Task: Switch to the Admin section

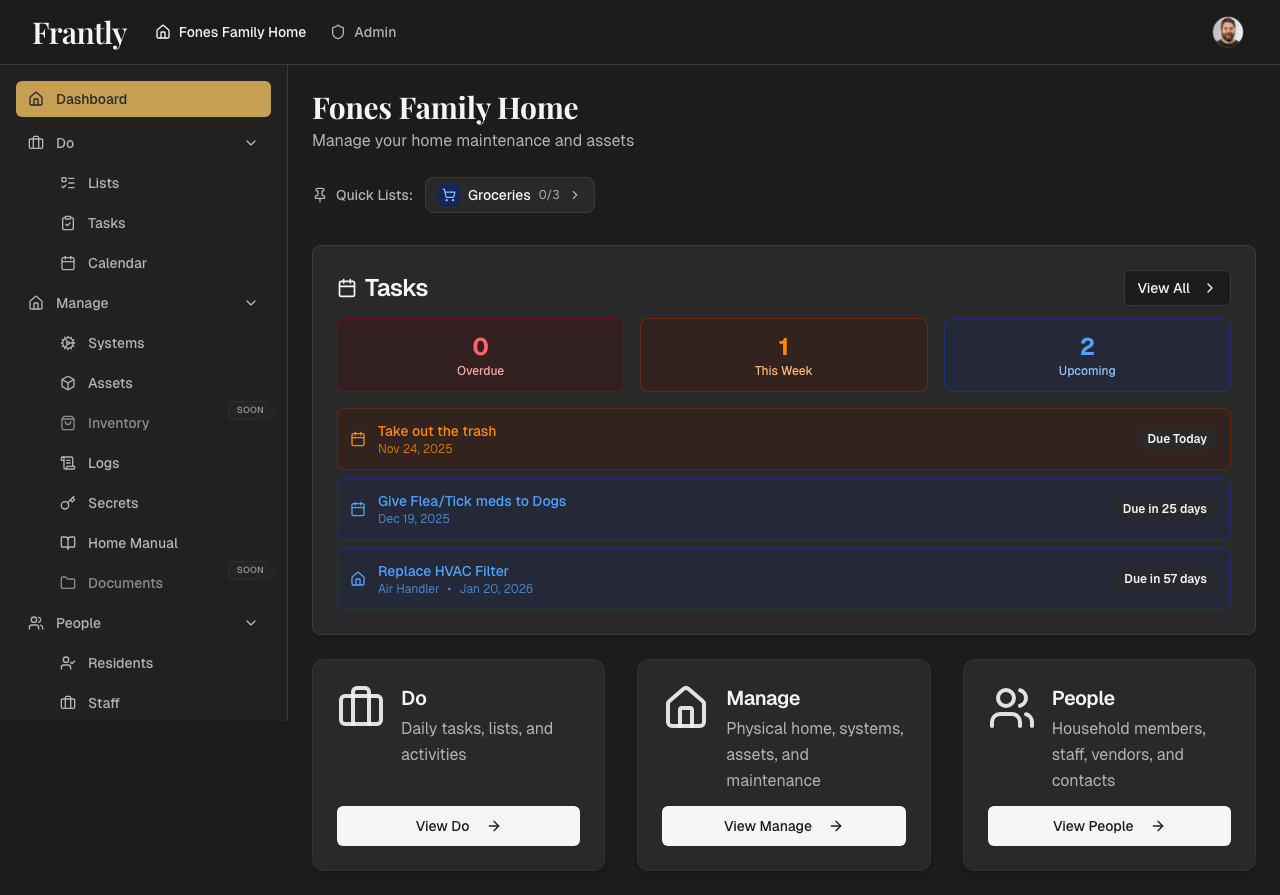Action: (x=363, y=31)
